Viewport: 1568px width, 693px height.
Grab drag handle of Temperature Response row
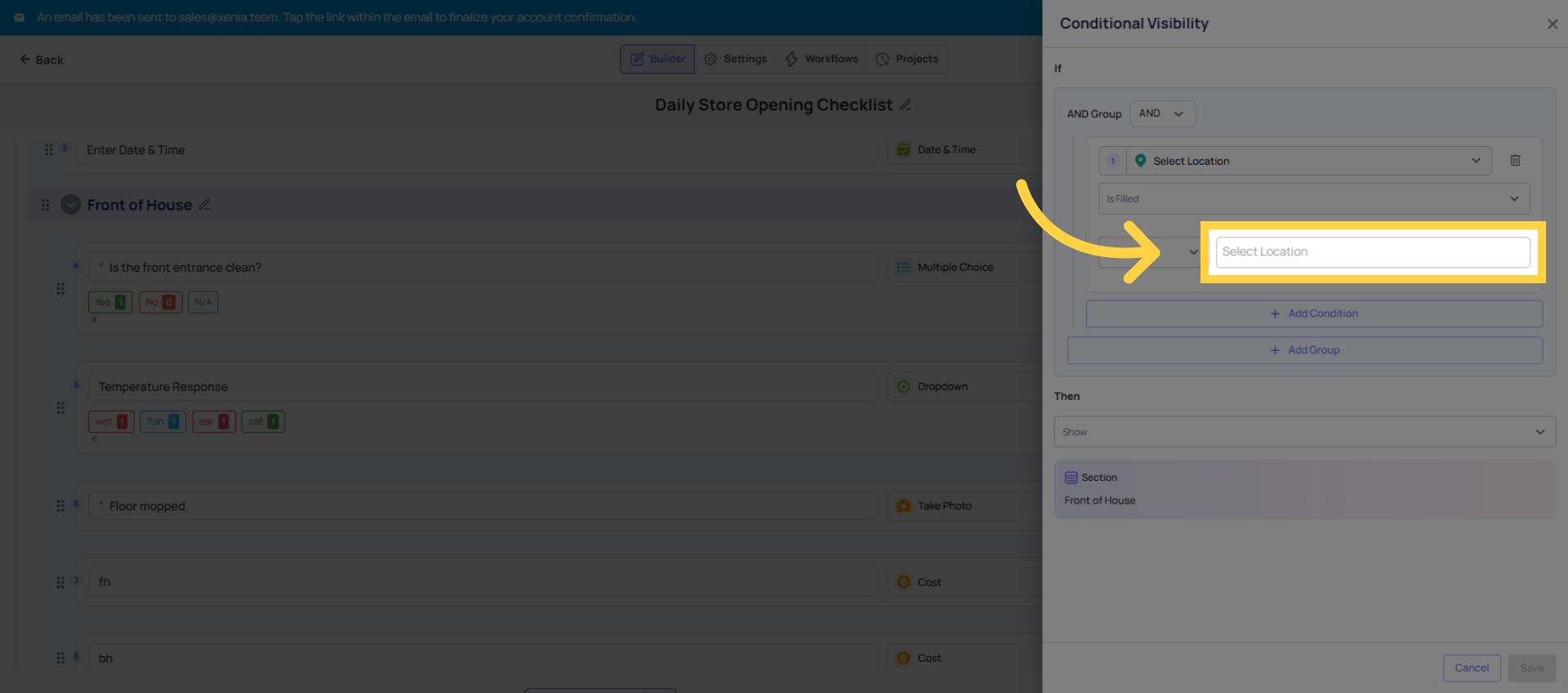60,407
